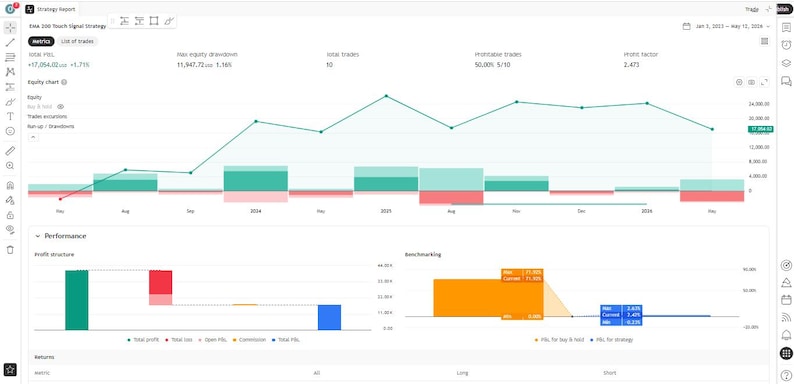Toggle the Buy & hold visibility eye
This screenshot has height=384, width=794.
coord(61,107)
